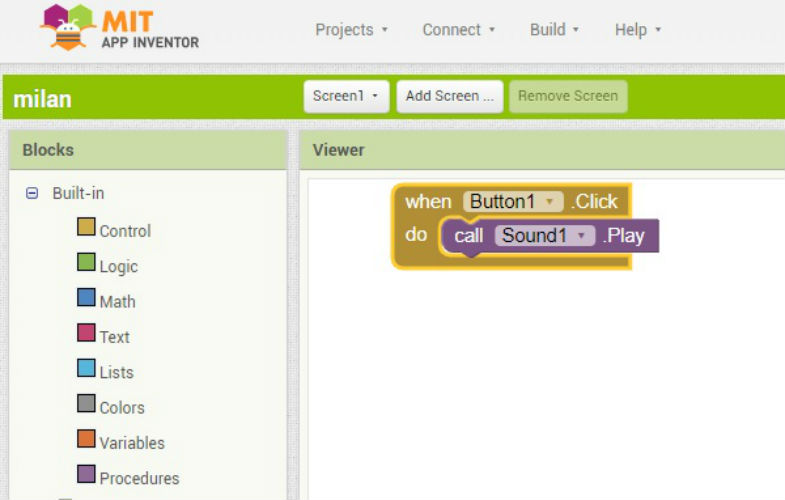Select the Text label in blocks tree
Image resolution: width=785 pixels, height=500 pixels.
(x=115, y=337)
